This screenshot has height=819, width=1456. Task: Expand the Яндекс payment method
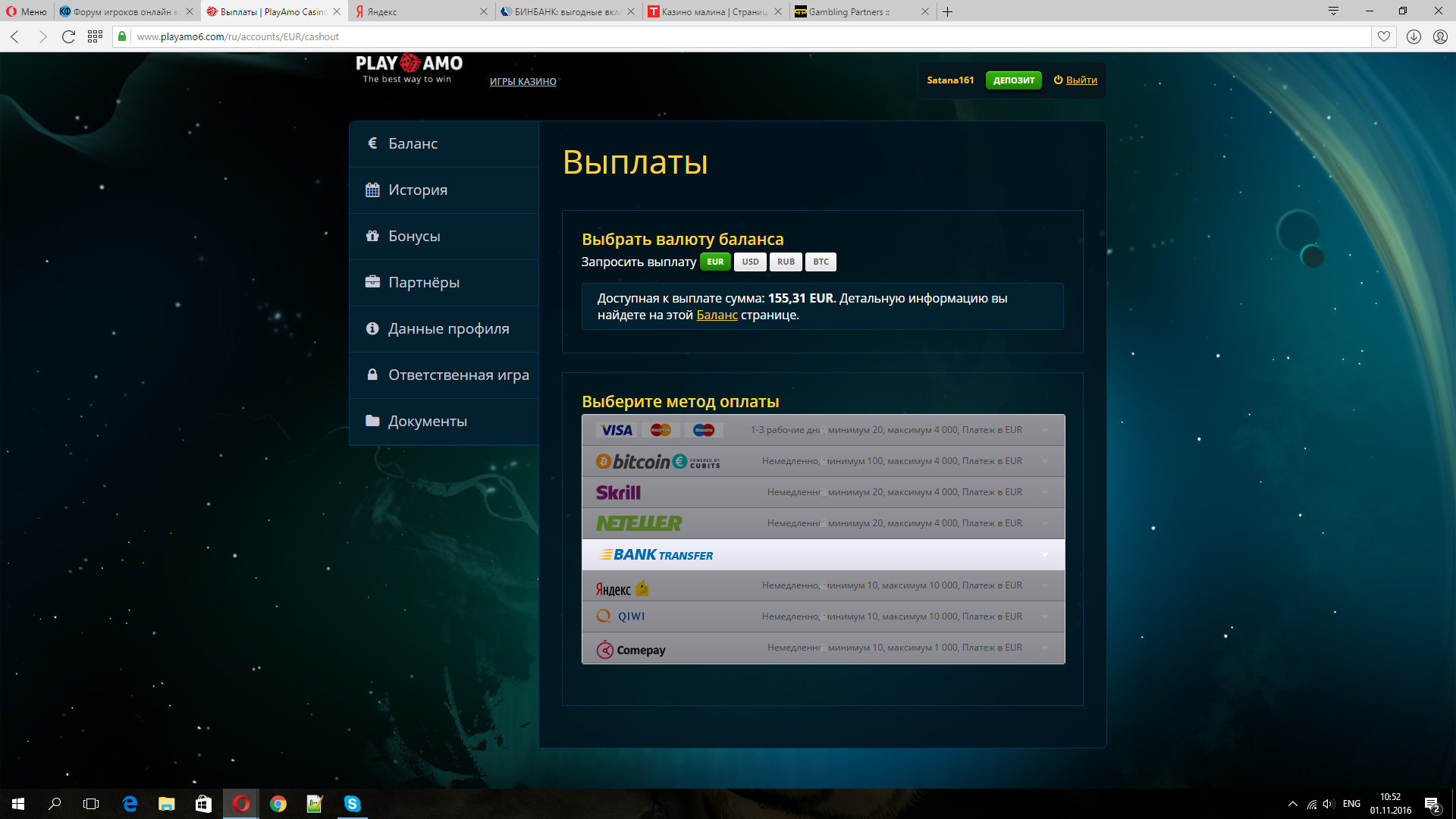(x=823, y=585)
